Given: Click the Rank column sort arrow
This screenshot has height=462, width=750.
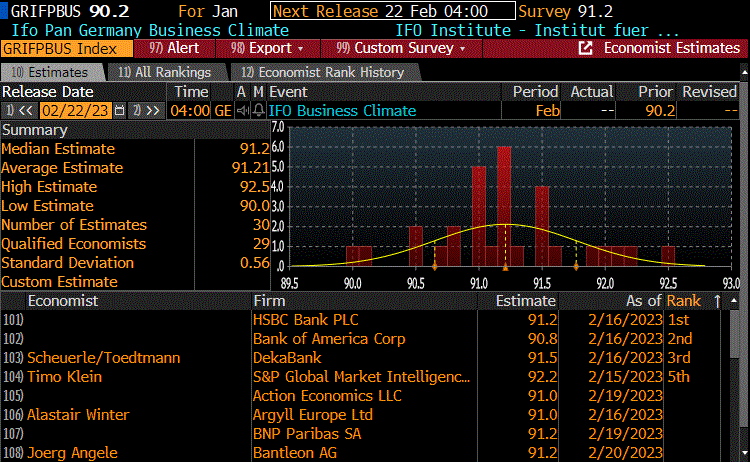Looking at the screenshot, I should [717, 301].
